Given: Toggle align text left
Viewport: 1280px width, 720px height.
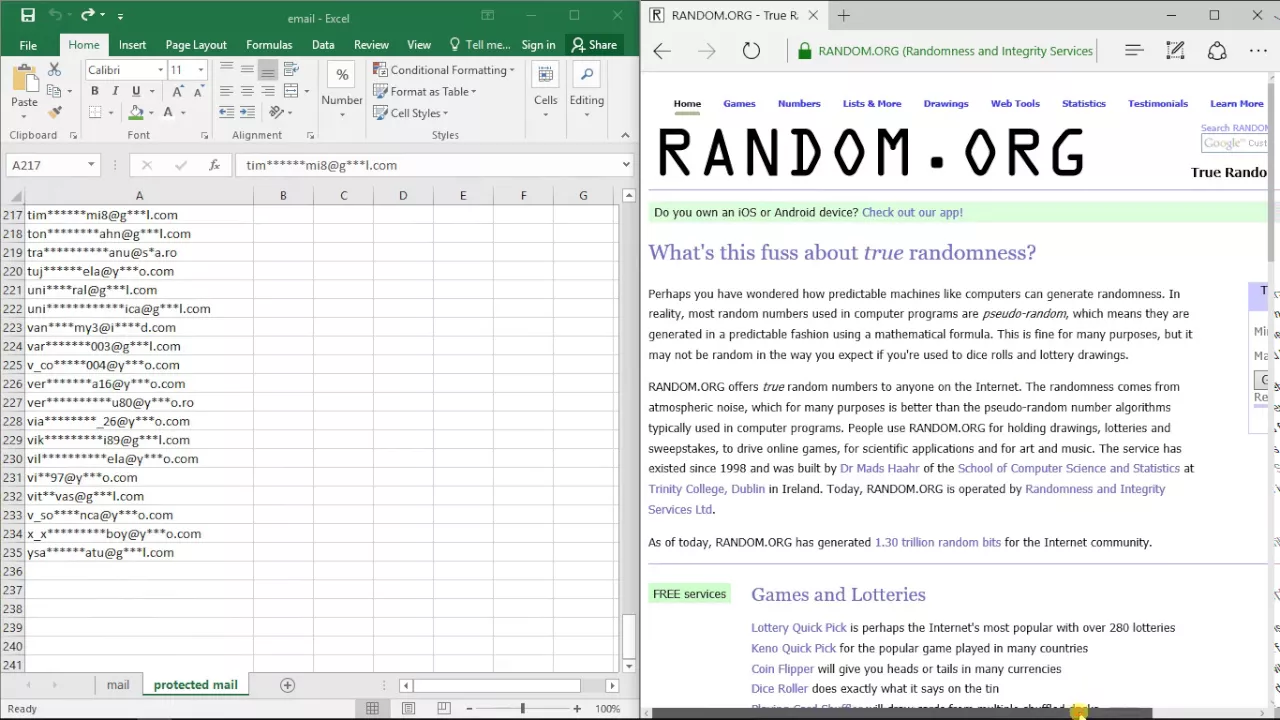Looking at the screenshot, I should [227, 91].
